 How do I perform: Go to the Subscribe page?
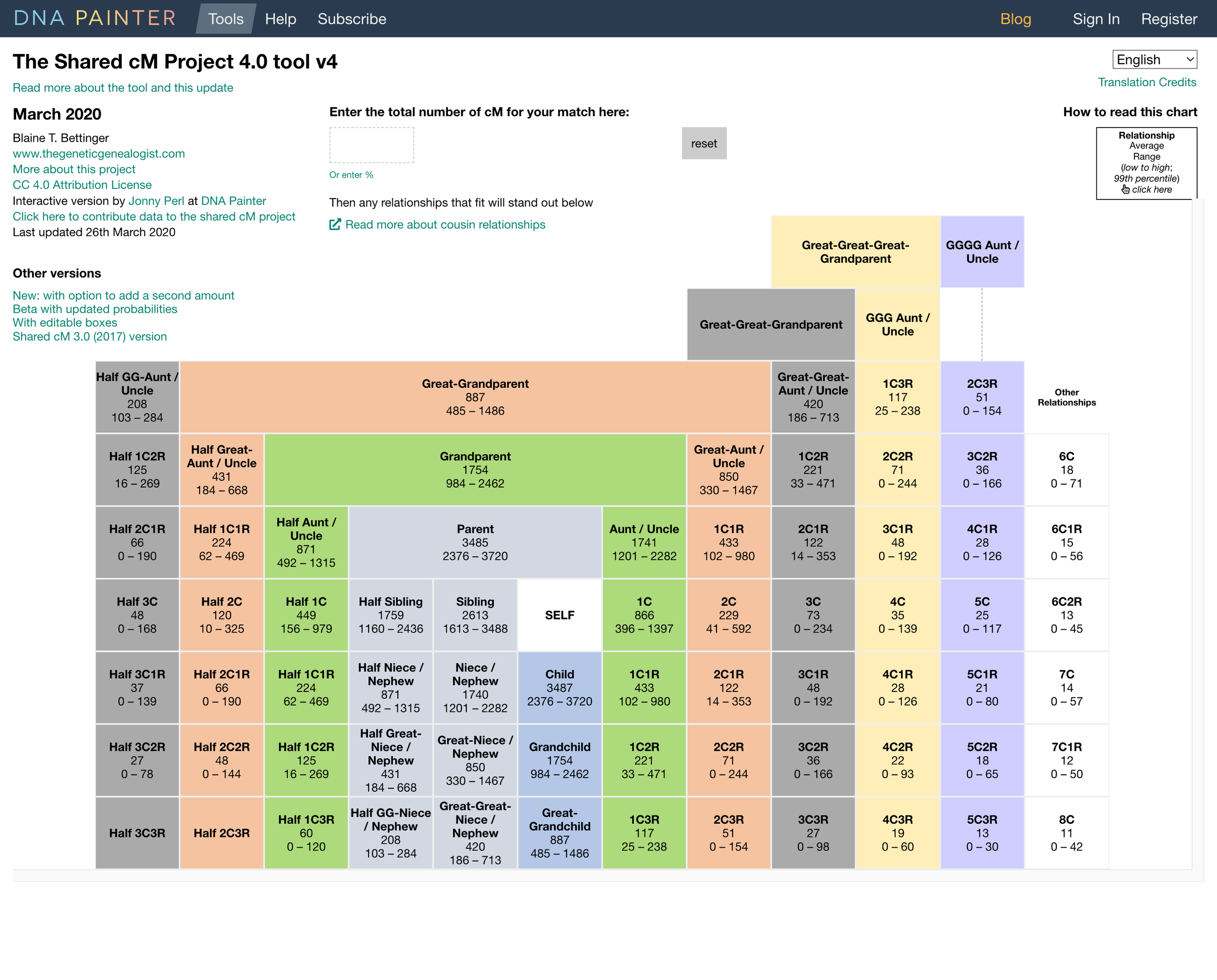click(x=352, y=18)
